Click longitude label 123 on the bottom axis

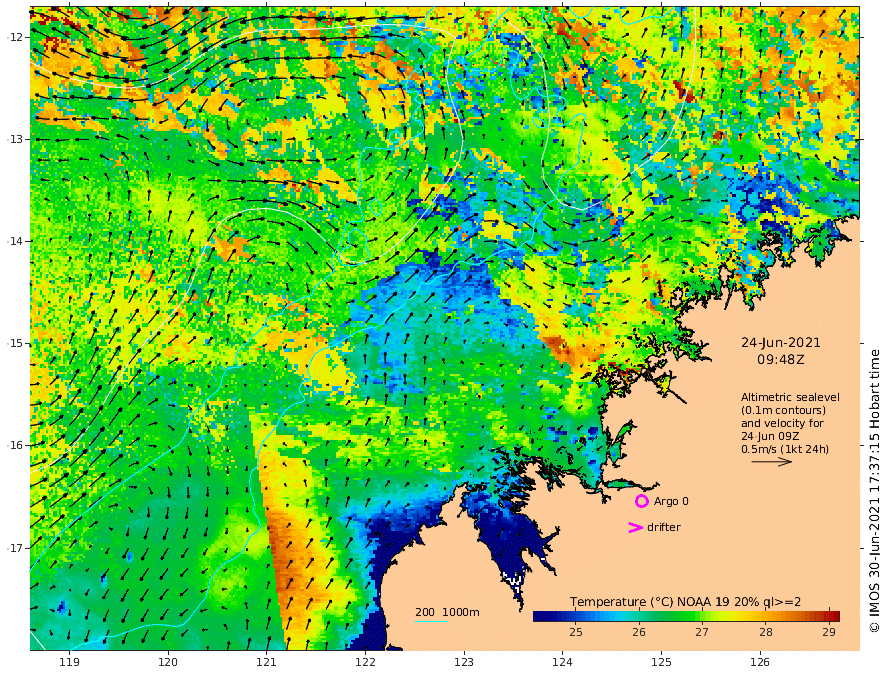click(464, 662)
